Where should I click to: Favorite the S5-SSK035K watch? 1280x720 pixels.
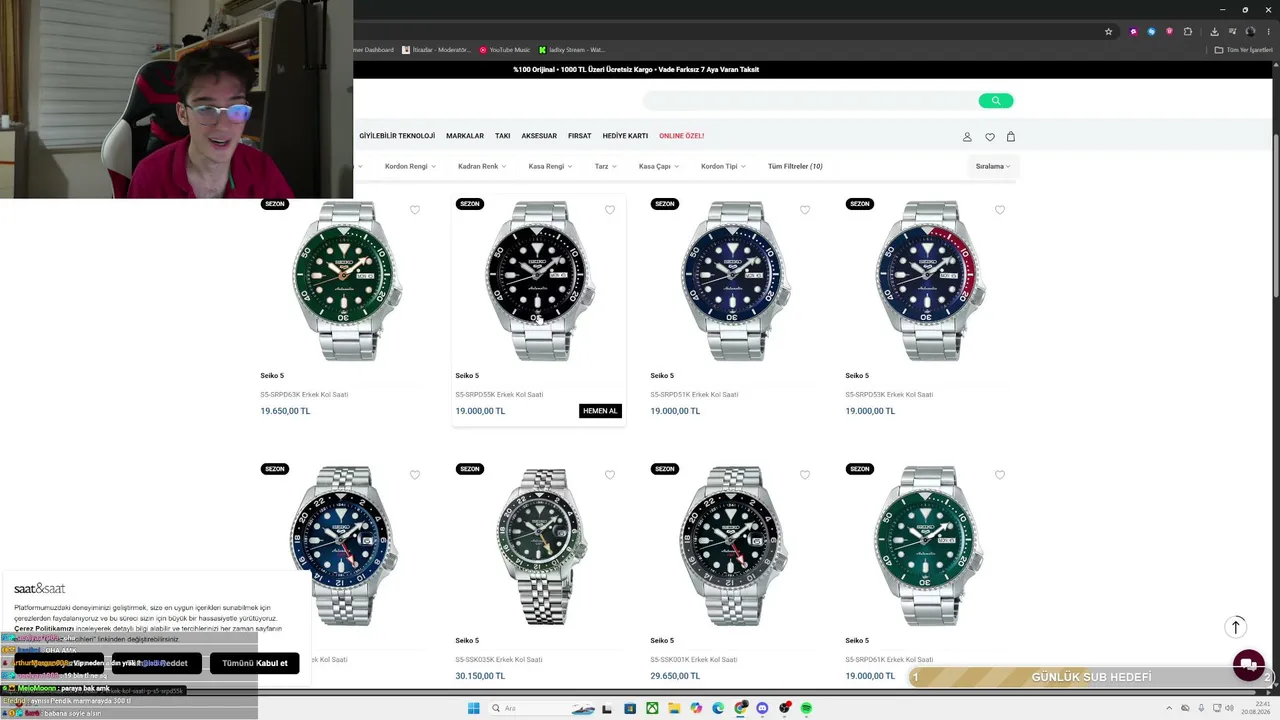click(x=610, y=475)
